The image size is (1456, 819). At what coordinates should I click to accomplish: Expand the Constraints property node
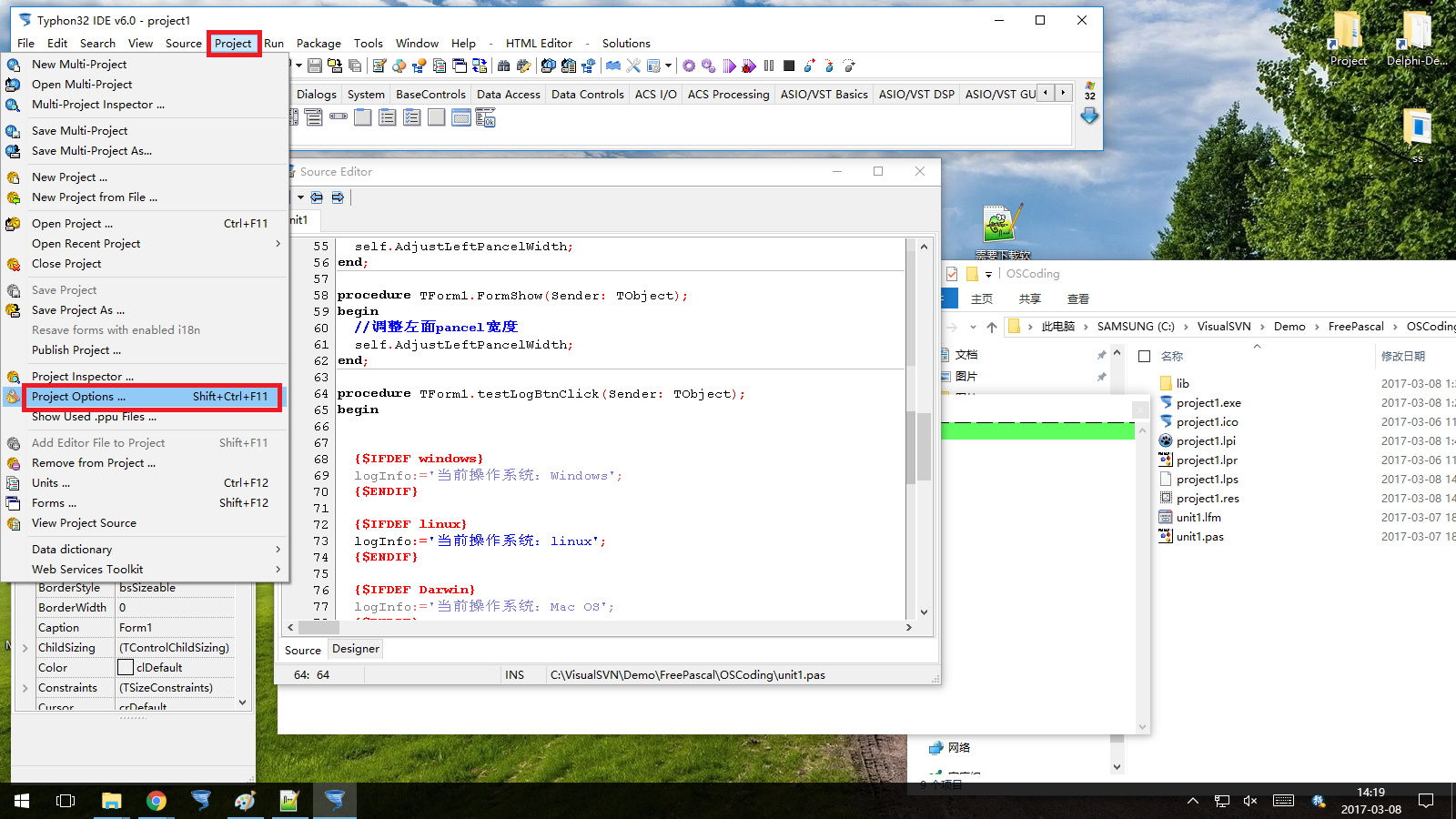point(25,688)
